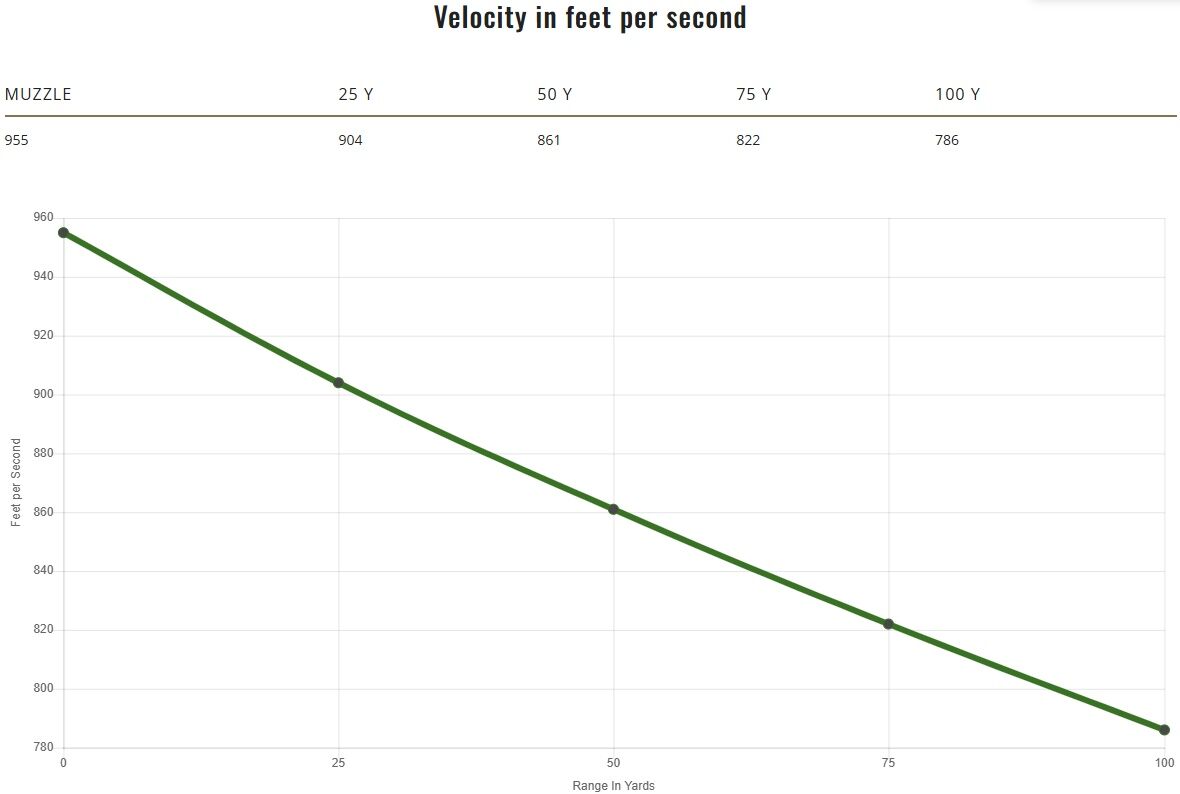Select the 904 value in the table
Screen dimensions: 1180x794
tap(350, 140)
